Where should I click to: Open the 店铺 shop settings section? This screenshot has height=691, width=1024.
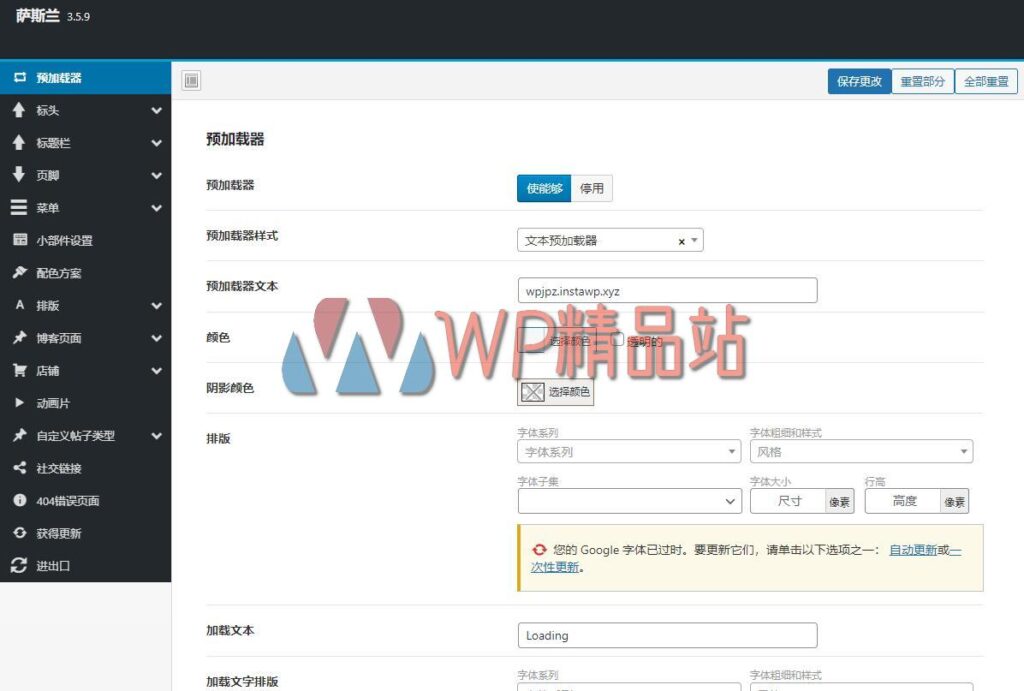(x=85, y=371)
